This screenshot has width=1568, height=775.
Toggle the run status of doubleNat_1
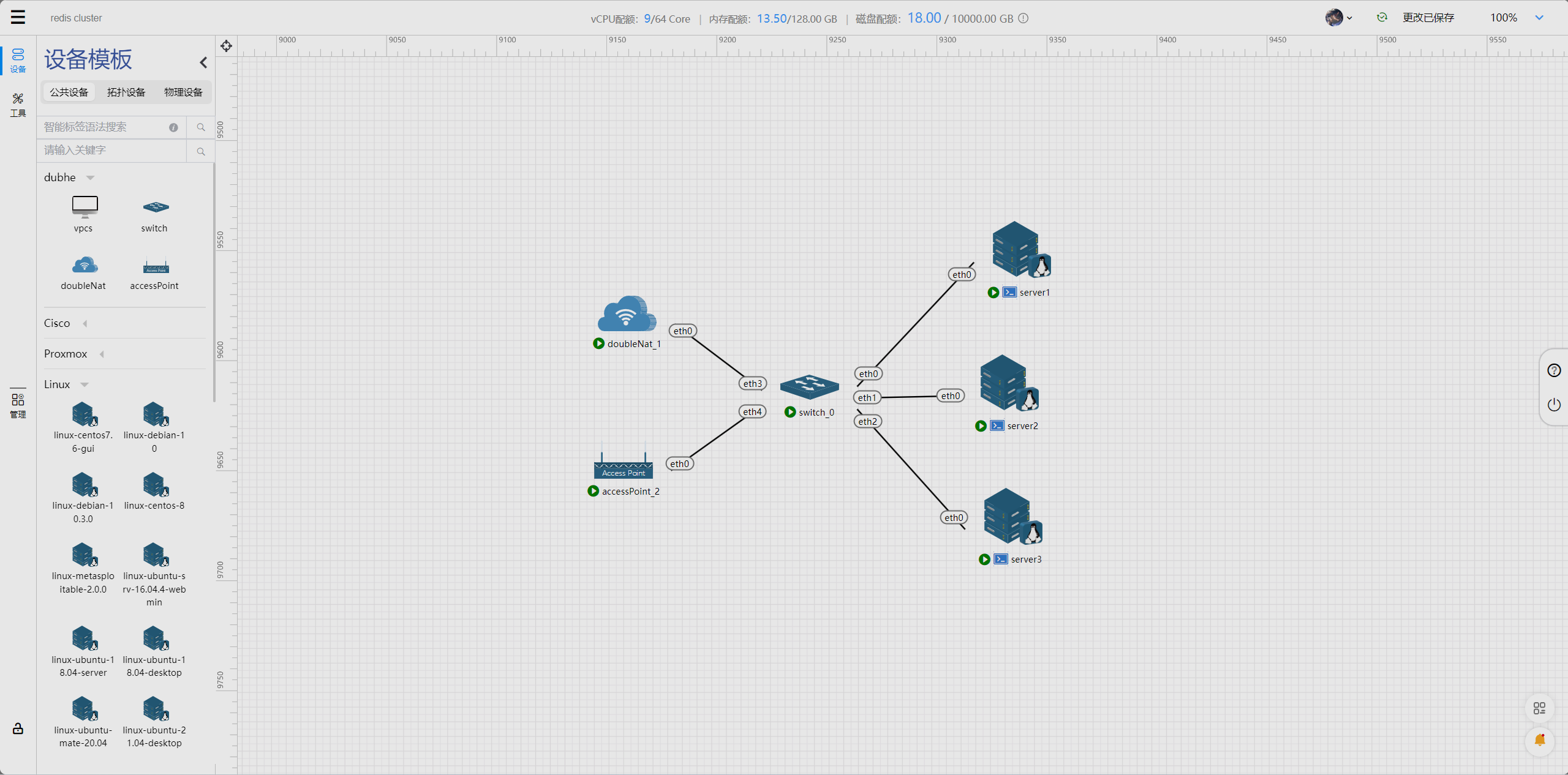pyautogui.click(x=598, y=343)
